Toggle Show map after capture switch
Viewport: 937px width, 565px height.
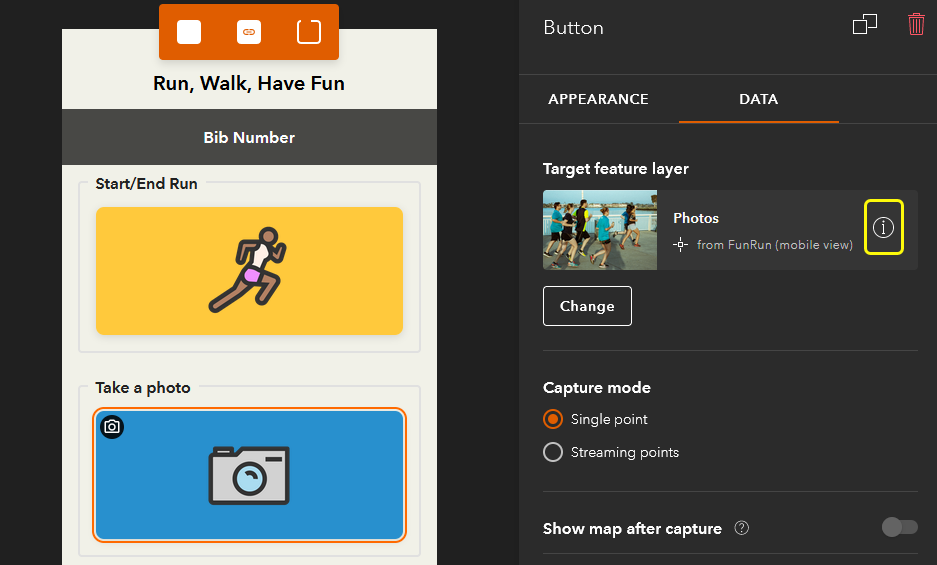[899, 527]
